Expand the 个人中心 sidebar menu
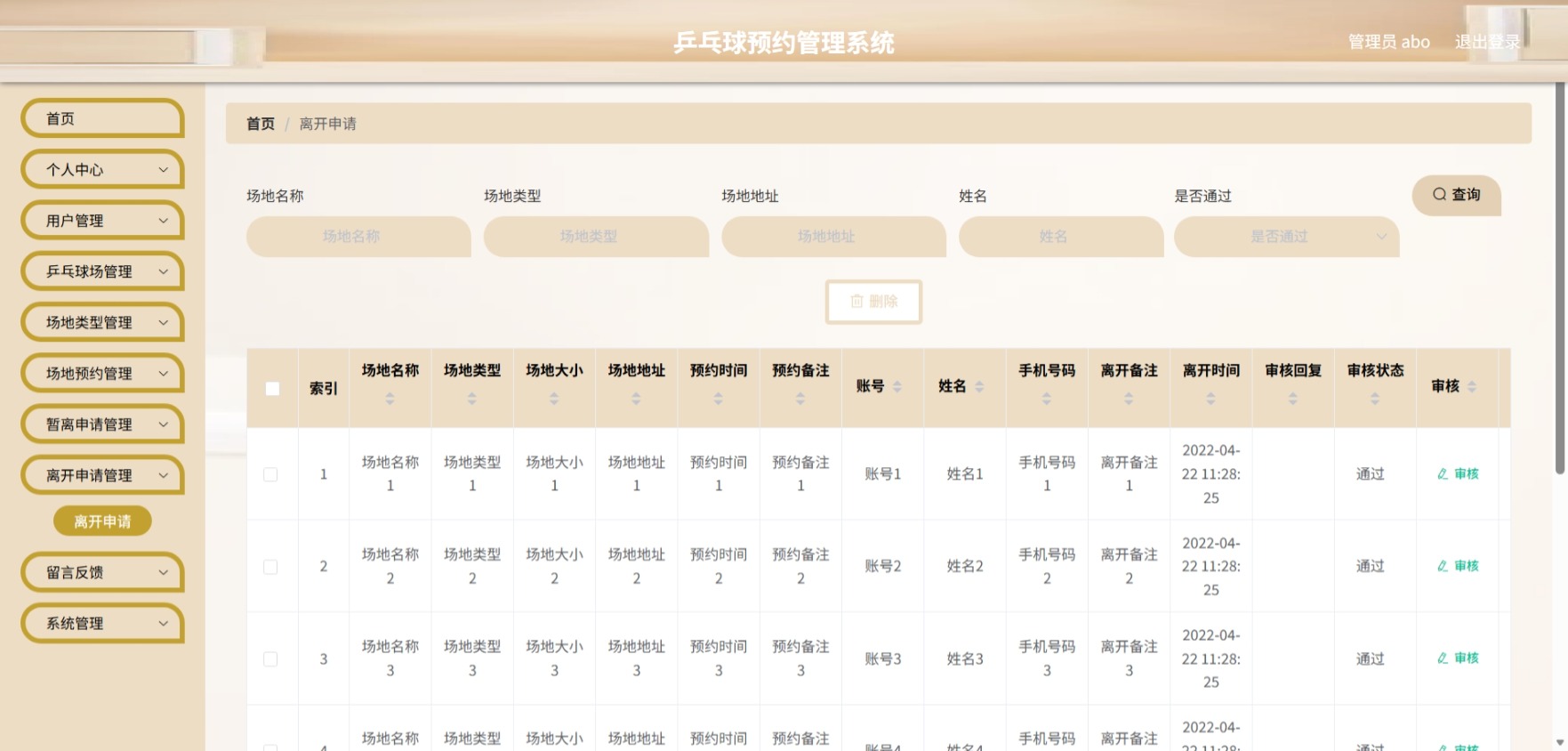Screen dimensions: 1568x751 click(x=102, y=169)
